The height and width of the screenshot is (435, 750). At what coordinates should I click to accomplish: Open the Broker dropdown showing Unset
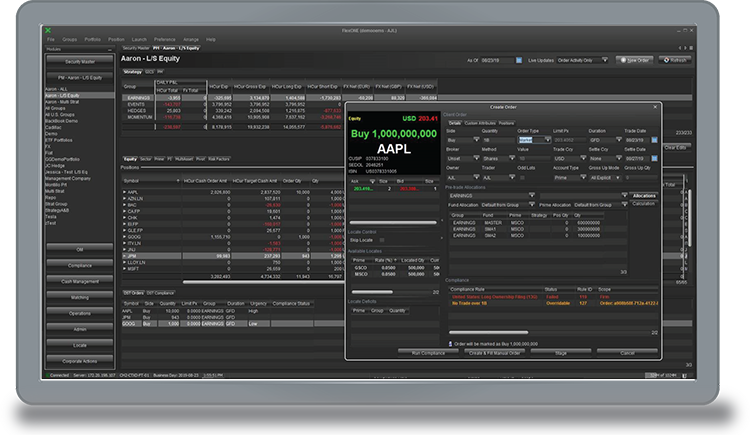click(476, 158)
